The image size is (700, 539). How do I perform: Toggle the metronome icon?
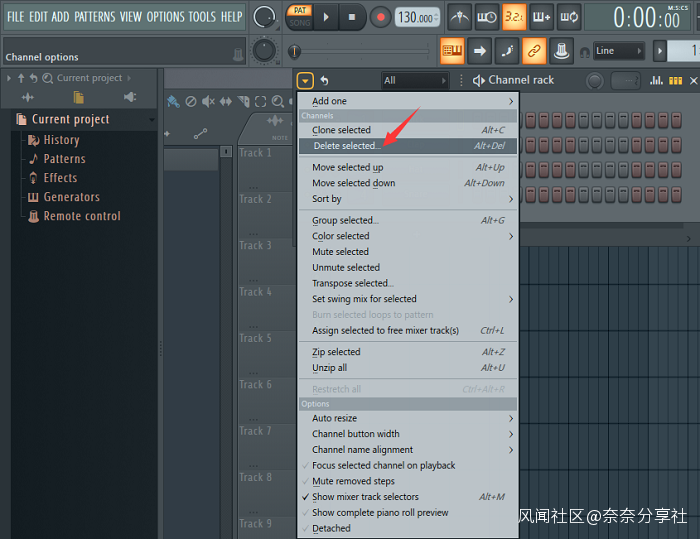coord(459,17)
